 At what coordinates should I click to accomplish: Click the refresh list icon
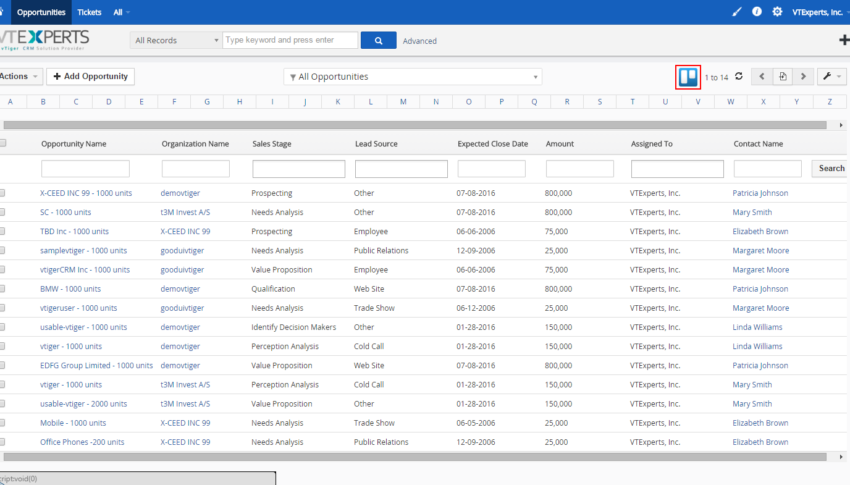coord(739,76)
